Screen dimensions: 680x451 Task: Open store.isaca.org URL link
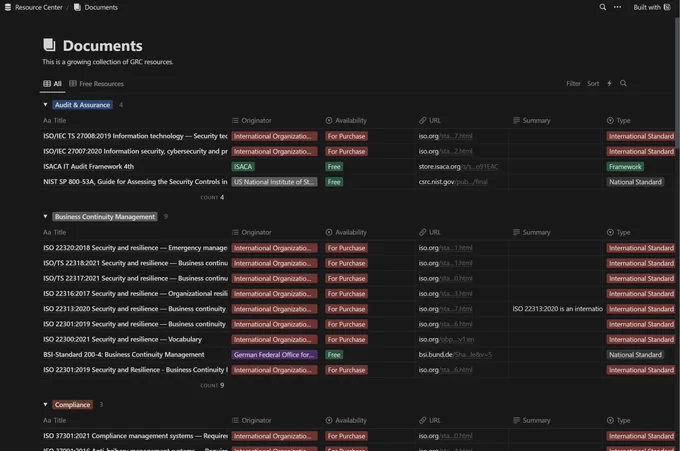[x=458, y=167]
